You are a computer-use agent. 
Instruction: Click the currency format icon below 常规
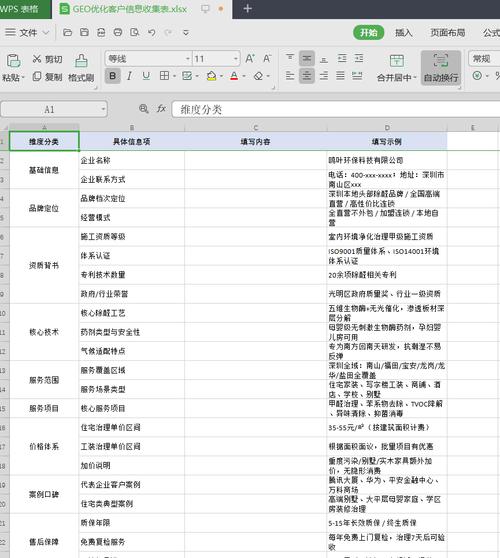pyautogui.click(x=477, y=75)
